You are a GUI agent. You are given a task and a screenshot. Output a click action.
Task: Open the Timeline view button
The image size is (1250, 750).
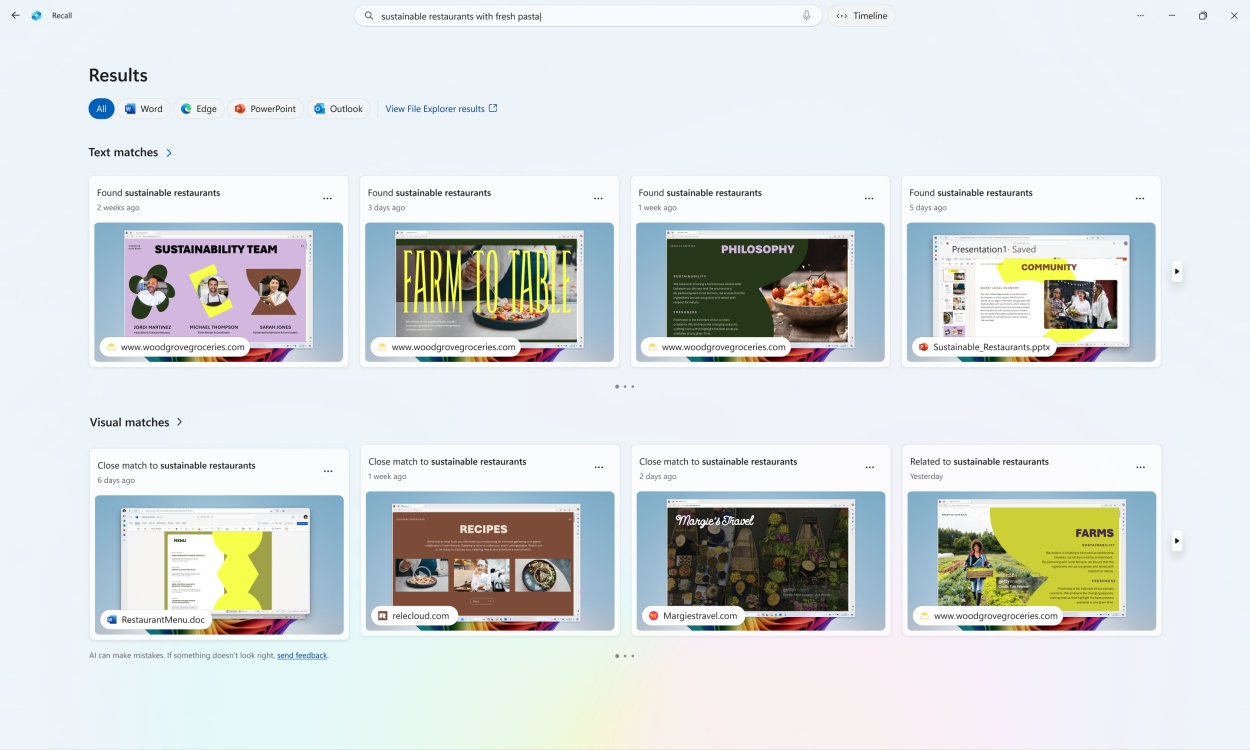862,16
